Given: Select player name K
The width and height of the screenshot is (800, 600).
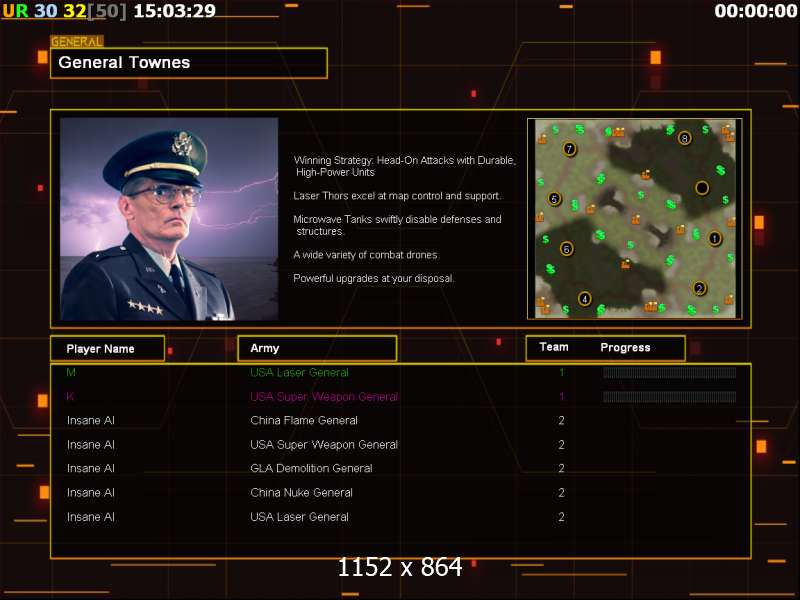Looking at the screenshot, I should coord(70,396).
